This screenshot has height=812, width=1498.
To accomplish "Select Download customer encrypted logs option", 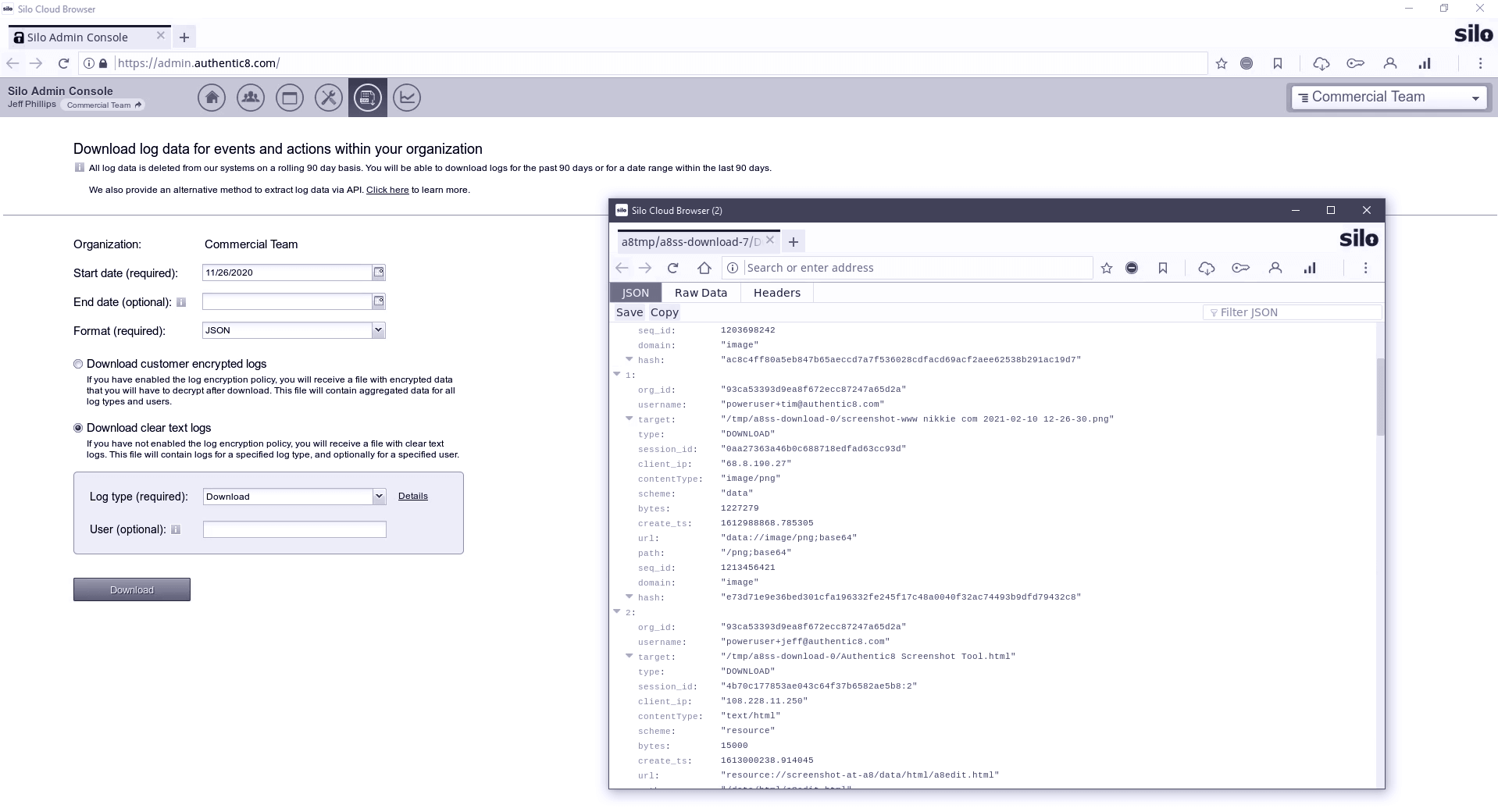I will (78, 364).
